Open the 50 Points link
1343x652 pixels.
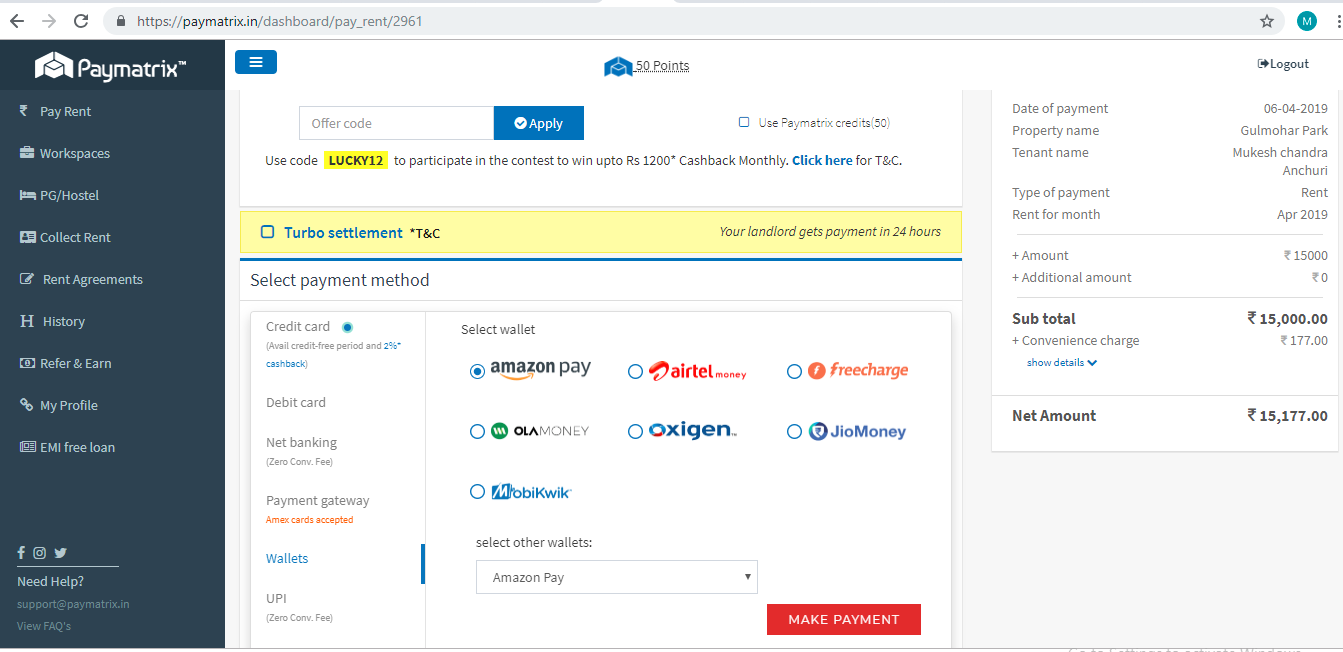click(662, 66)
